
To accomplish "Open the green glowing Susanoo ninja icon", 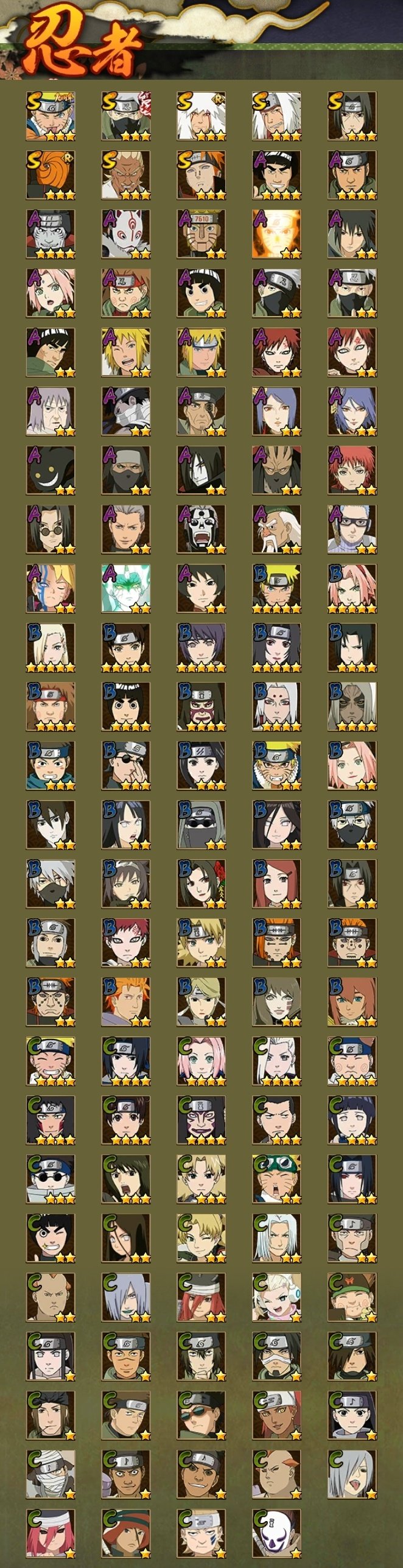I will [x=126, y=589].
